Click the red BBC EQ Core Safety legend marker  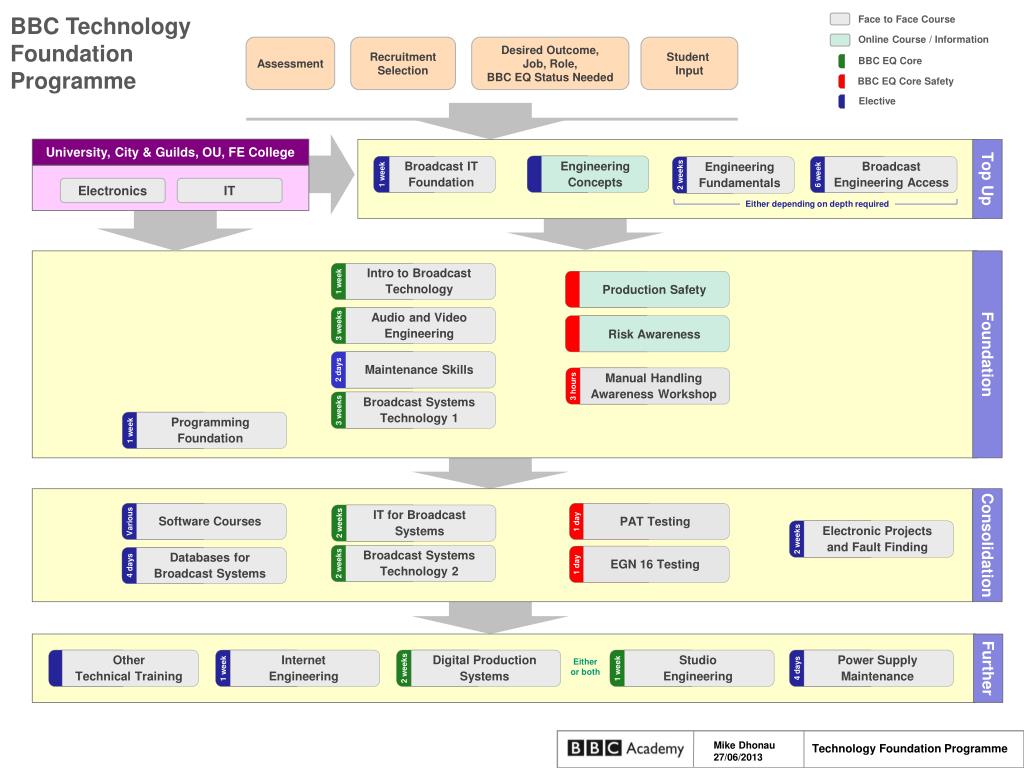[x=842, y=81]
